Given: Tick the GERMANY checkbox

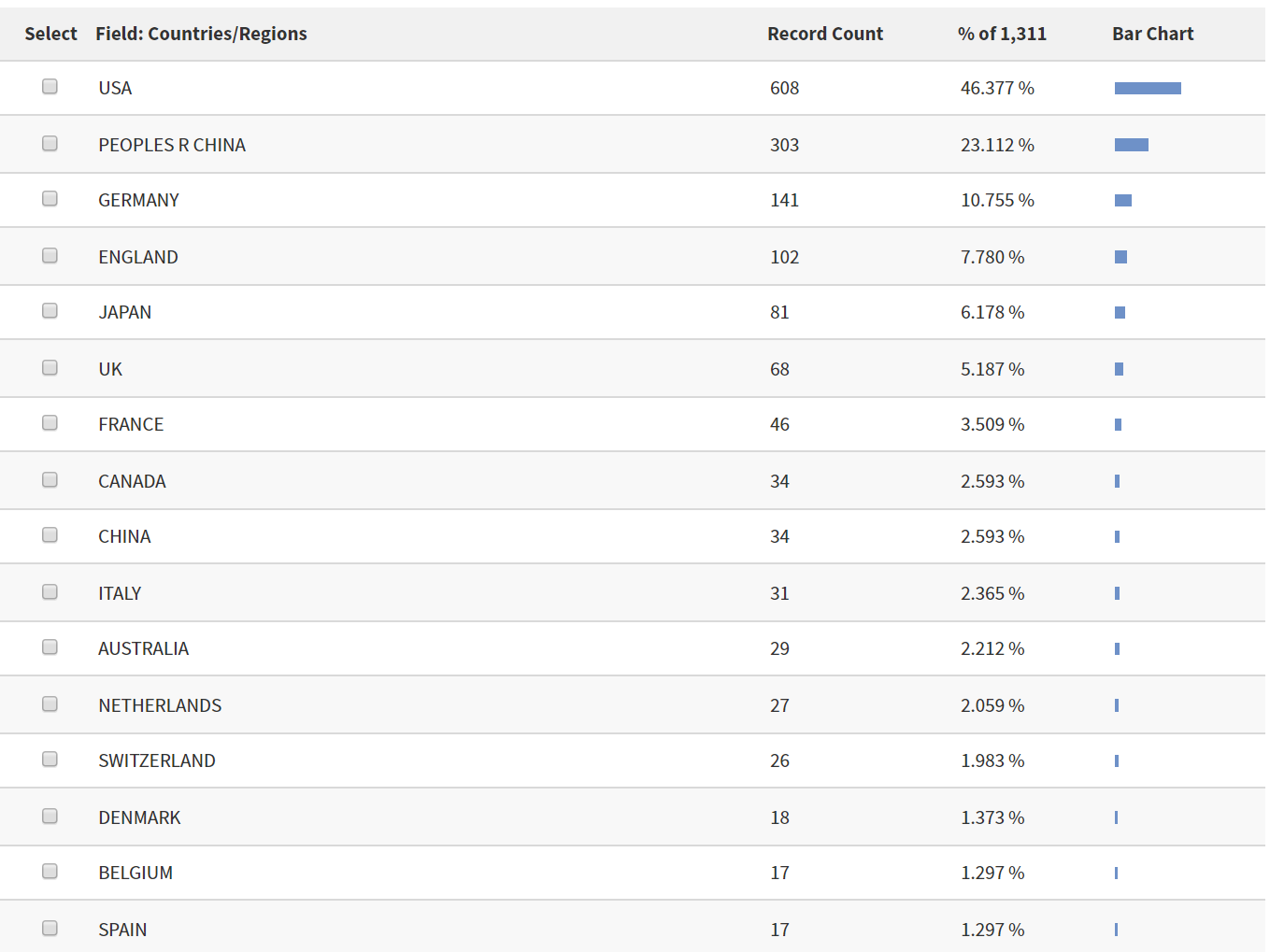Looking at the screenshot, I should coord(50,198).
